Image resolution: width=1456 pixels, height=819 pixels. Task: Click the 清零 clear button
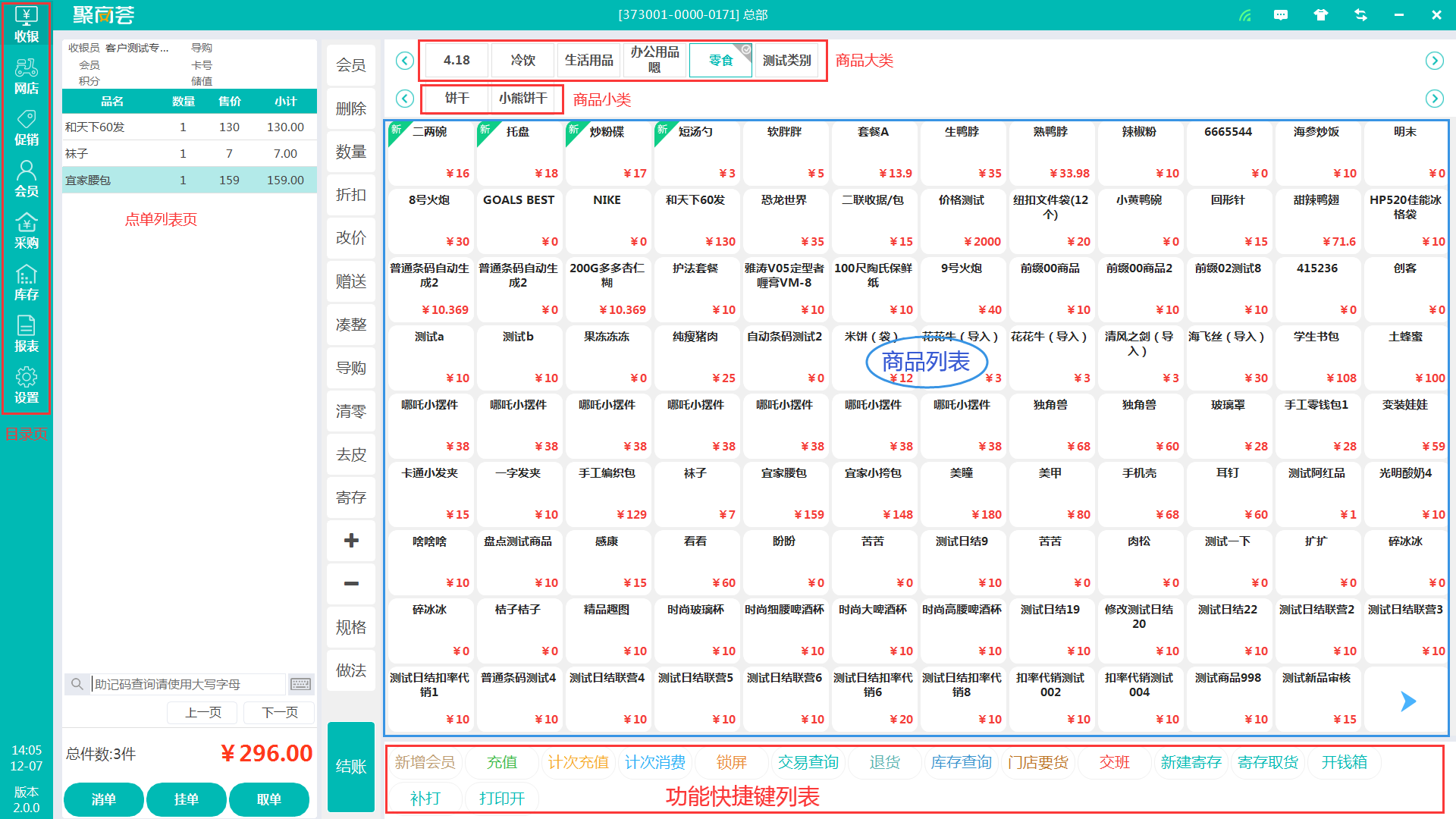(351, 411)
